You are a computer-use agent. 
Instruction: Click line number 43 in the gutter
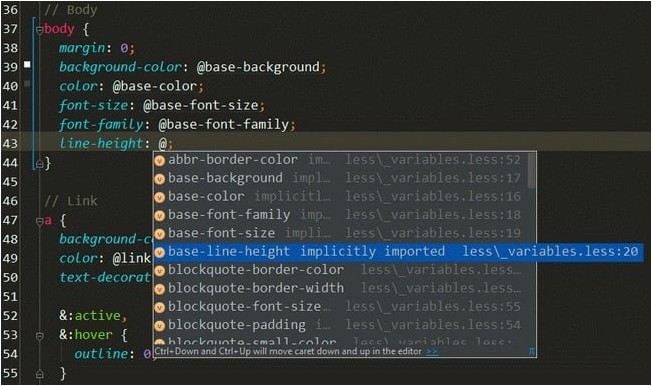[x=10, y=144]
